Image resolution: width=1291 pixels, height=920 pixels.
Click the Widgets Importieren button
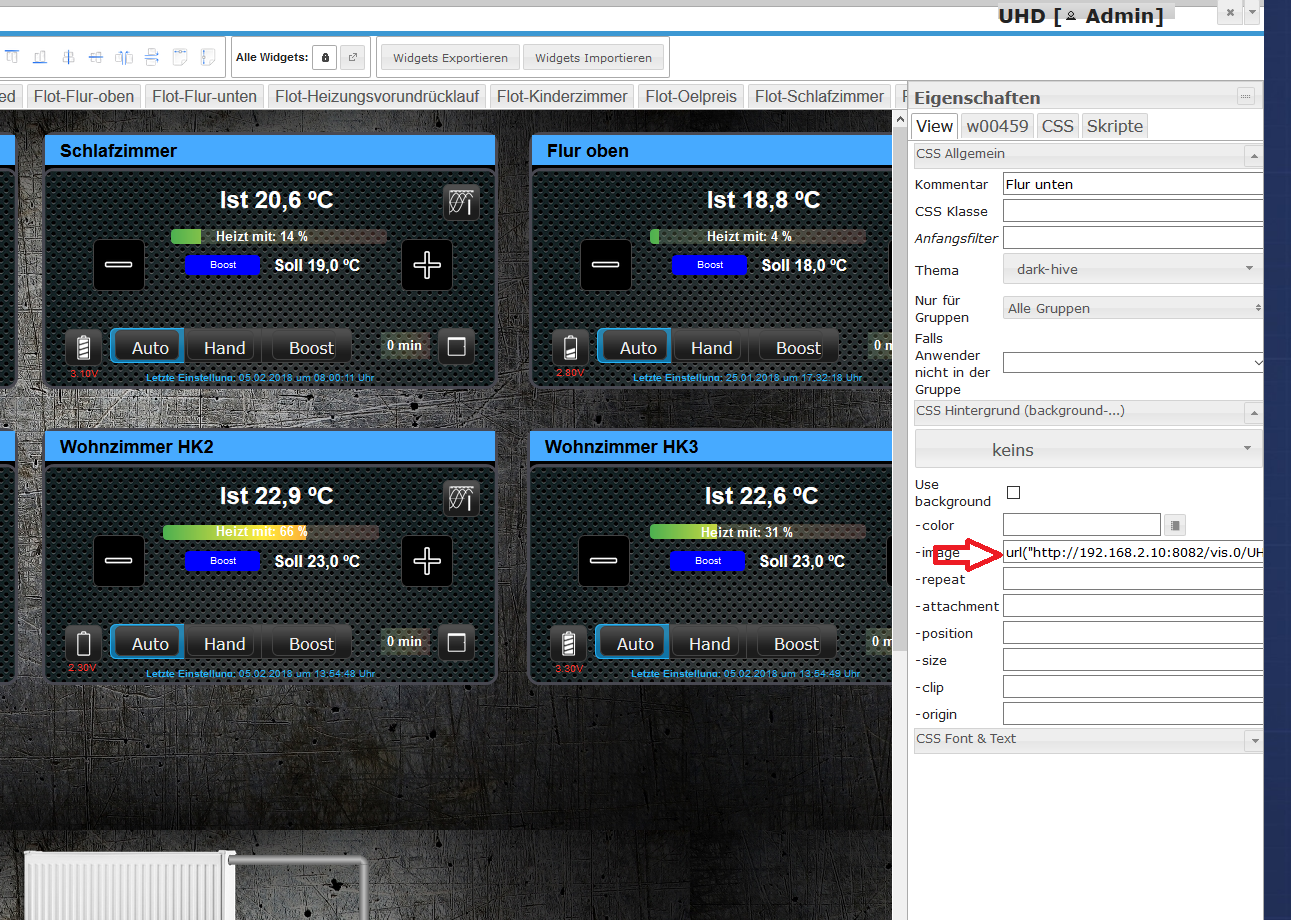593,58
